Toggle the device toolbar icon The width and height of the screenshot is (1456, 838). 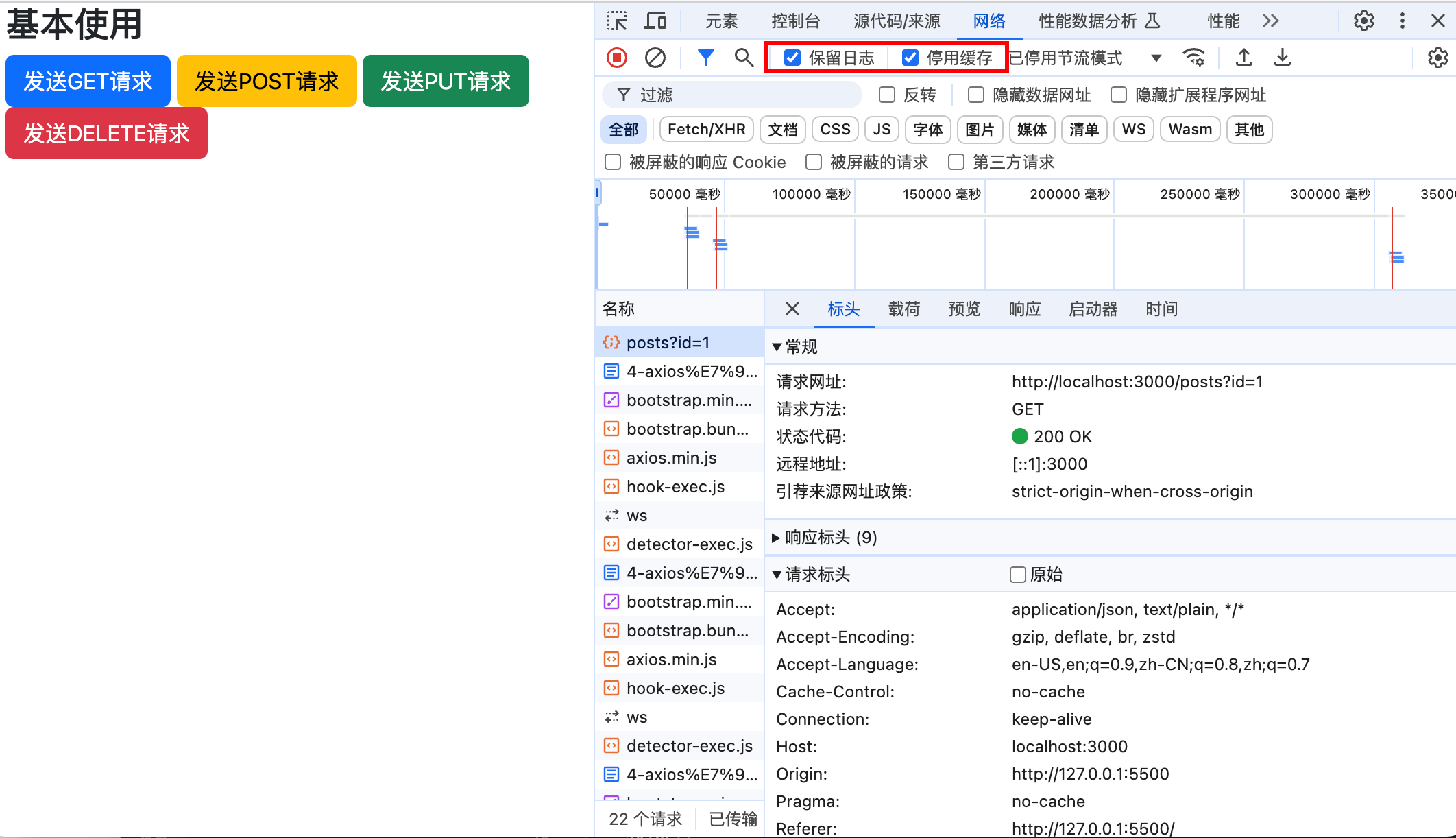655,21
